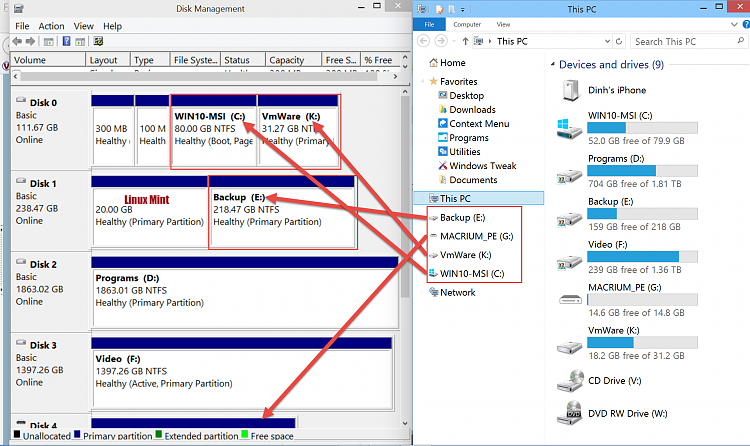Open Computer ribbon tab in This PC
Image resolution: width=750 pixels, height=446 pixels.
pos(467,24)
